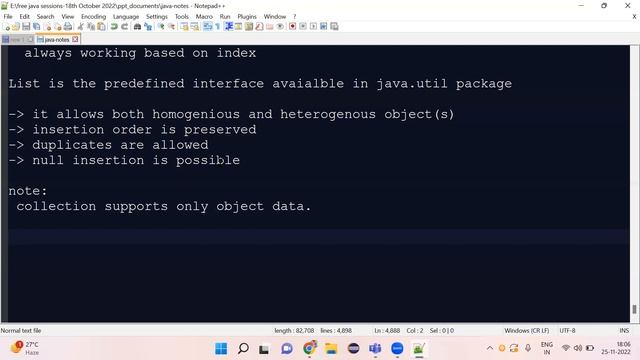Open Chrome from the taskbar
The width and height of the screenshot is (640, 360).
309,349
